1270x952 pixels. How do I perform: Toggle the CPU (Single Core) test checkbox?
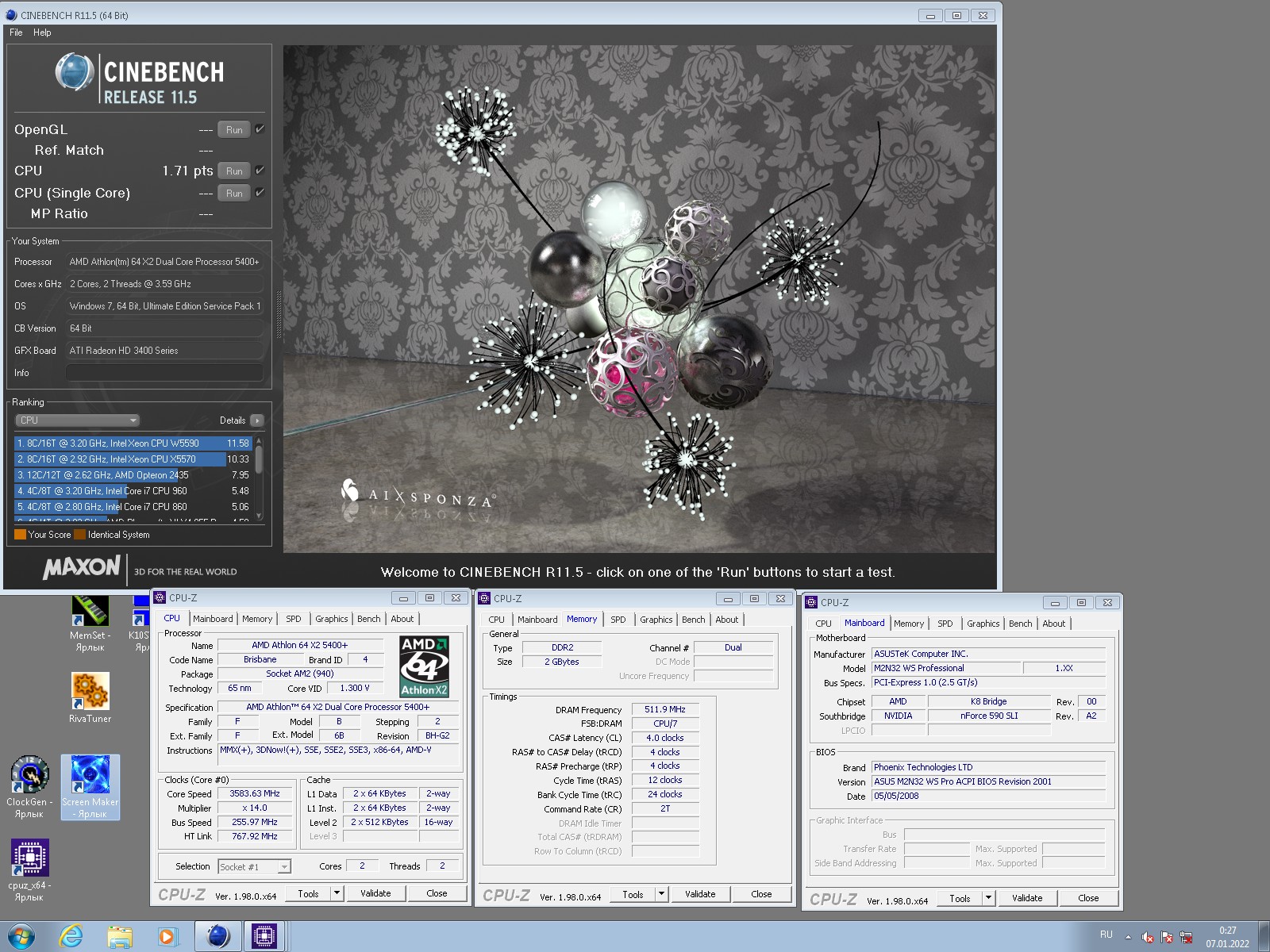(x=260, y=193)
